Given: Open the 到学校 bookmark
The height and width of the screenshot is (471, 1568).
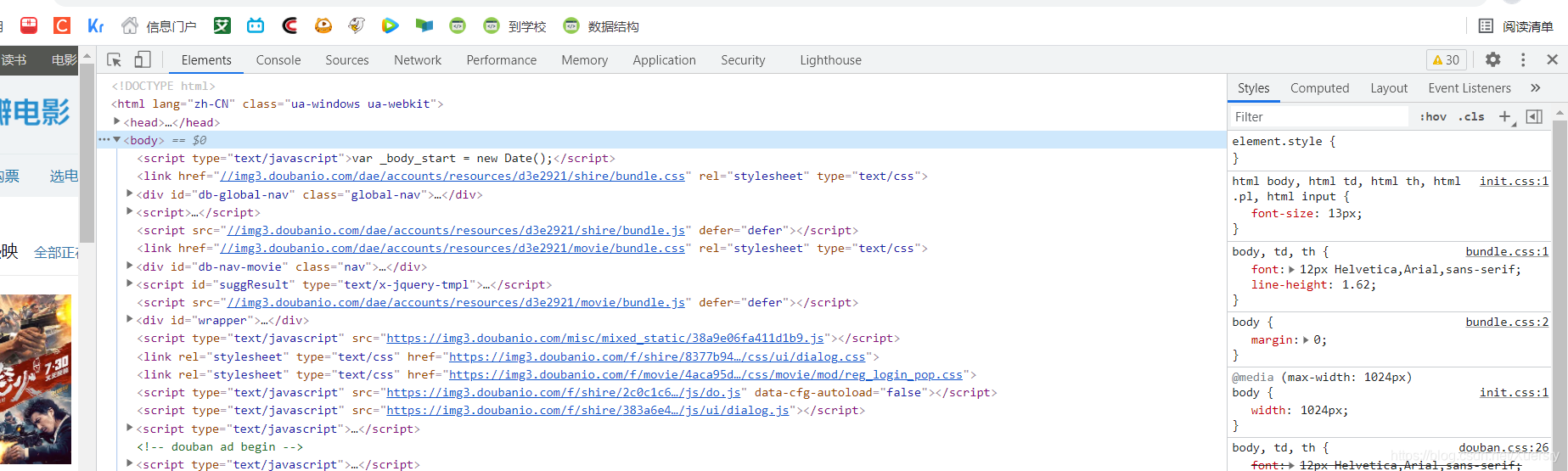Looking at the screenshot, I should coord(514,26).
